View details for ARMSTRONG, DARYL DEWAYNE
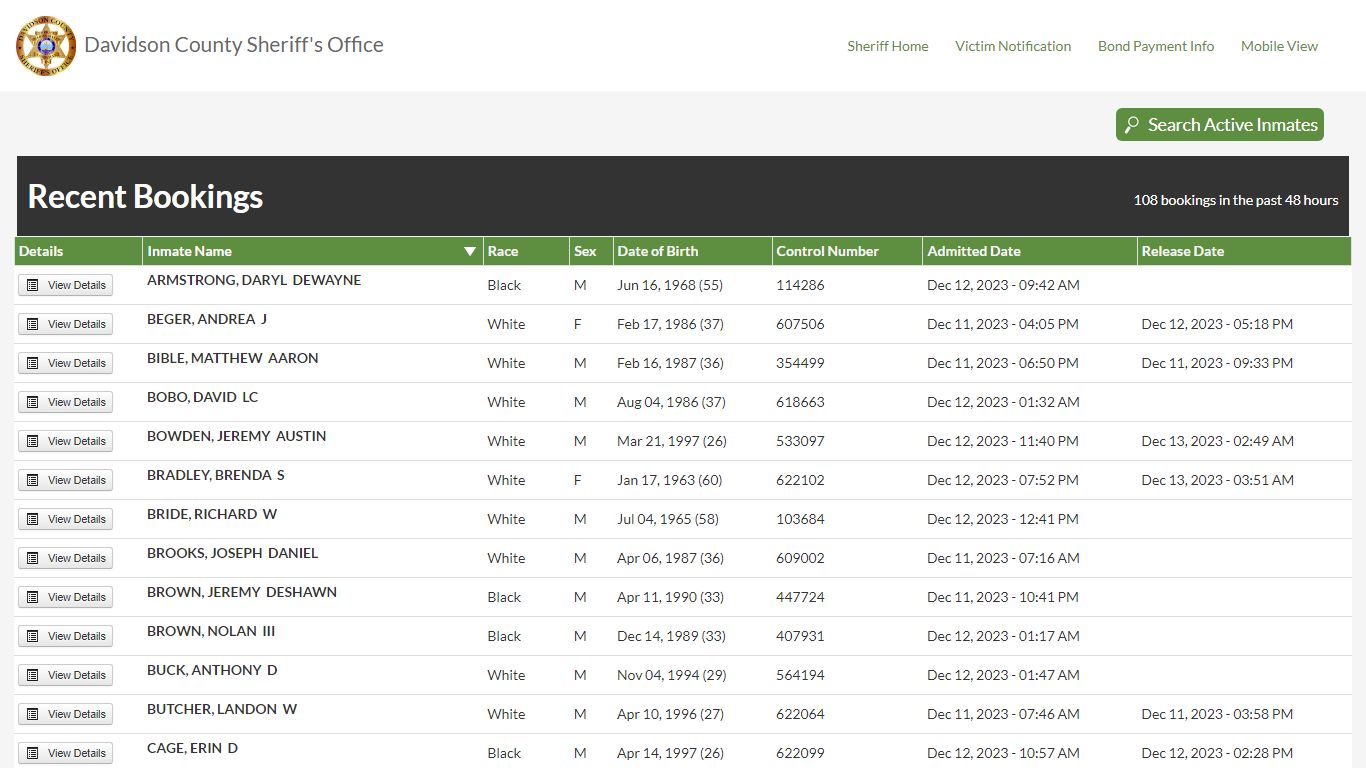Image resolution: width=1366 pixels, height=768 pixels. point(65,285)
